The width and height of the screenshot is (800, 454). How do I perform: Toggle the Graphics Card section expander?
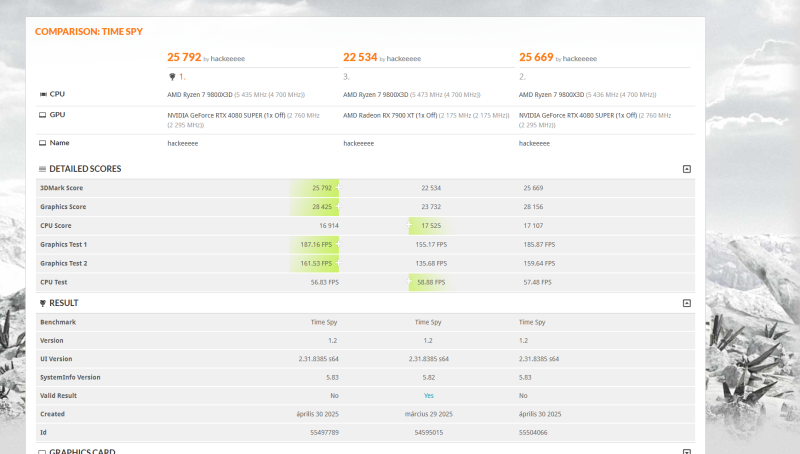click(x=687, y=451)
